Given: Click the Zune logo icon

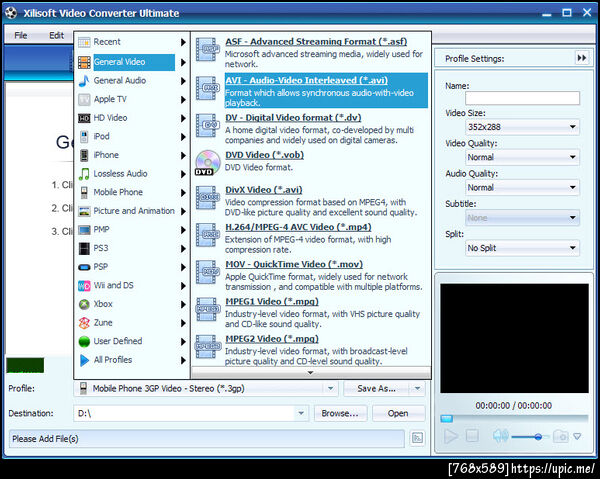Looking at the screenshot, I should click(84, 323).
